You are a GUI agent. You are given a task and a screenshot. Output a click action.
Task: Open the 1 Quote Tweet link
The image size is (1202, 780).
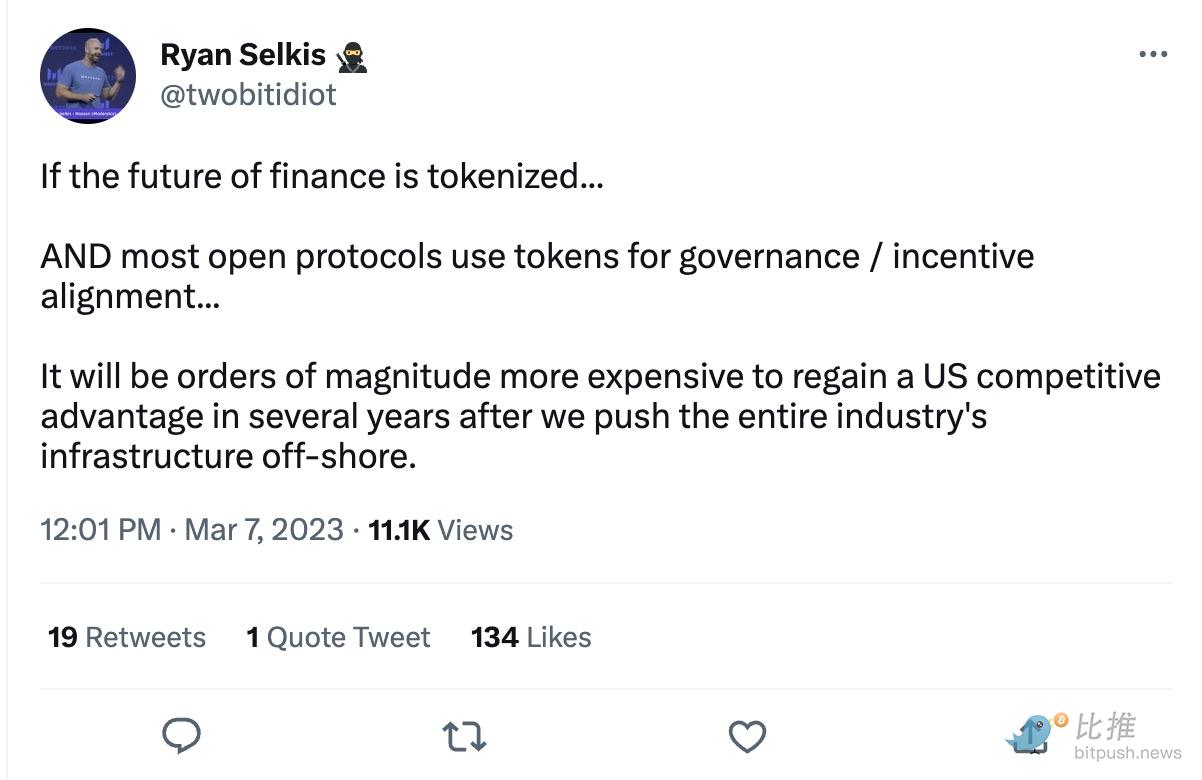click(338, 637)
